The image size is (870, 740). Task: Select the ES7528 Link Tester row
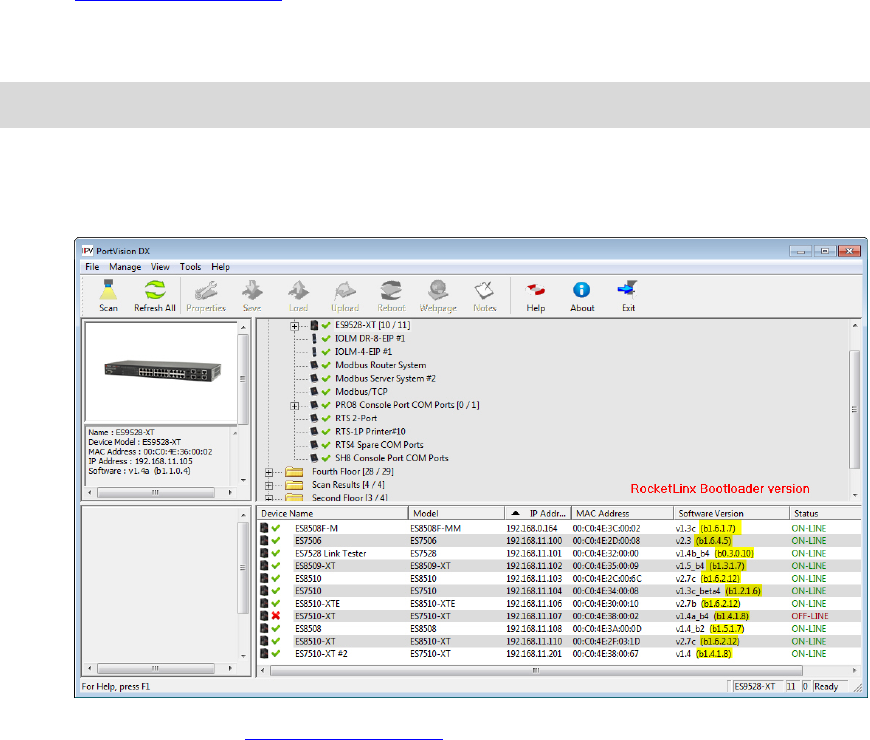[559, 554]
